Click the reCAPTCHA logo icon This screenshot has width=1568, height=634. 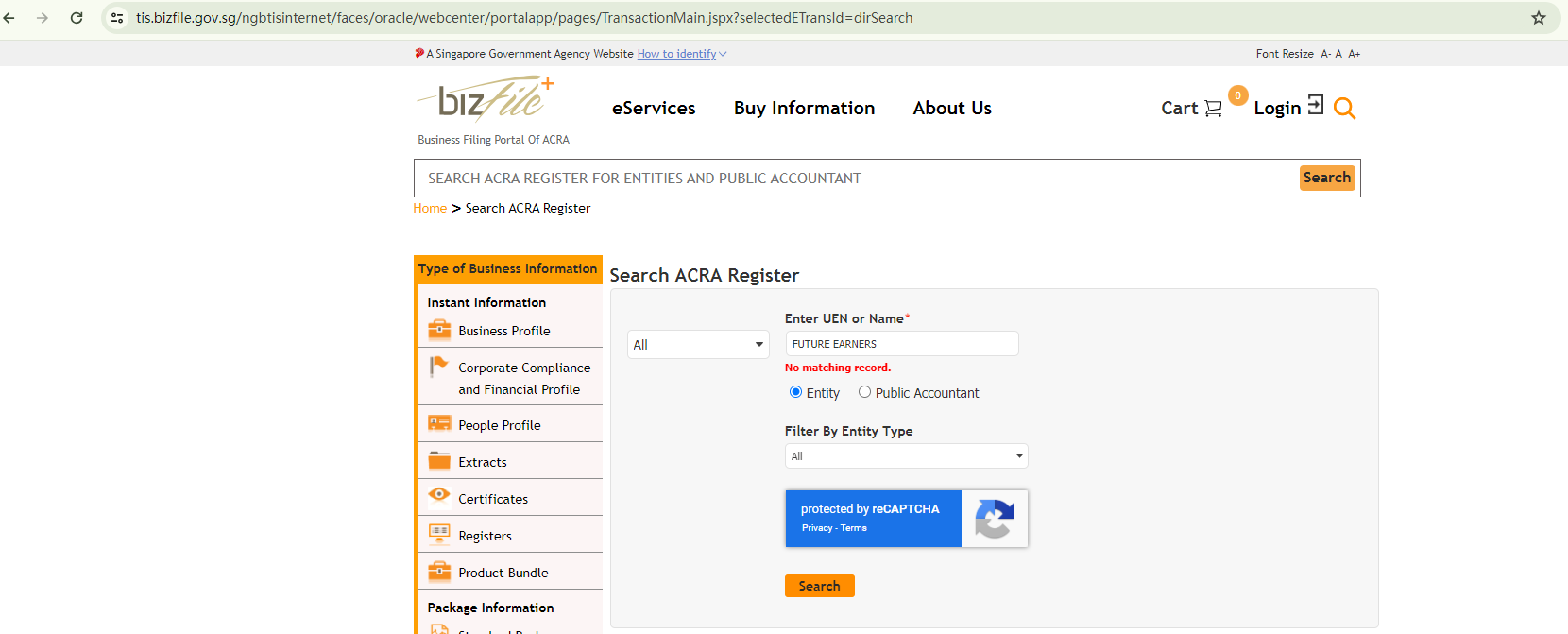click(994, 519)
